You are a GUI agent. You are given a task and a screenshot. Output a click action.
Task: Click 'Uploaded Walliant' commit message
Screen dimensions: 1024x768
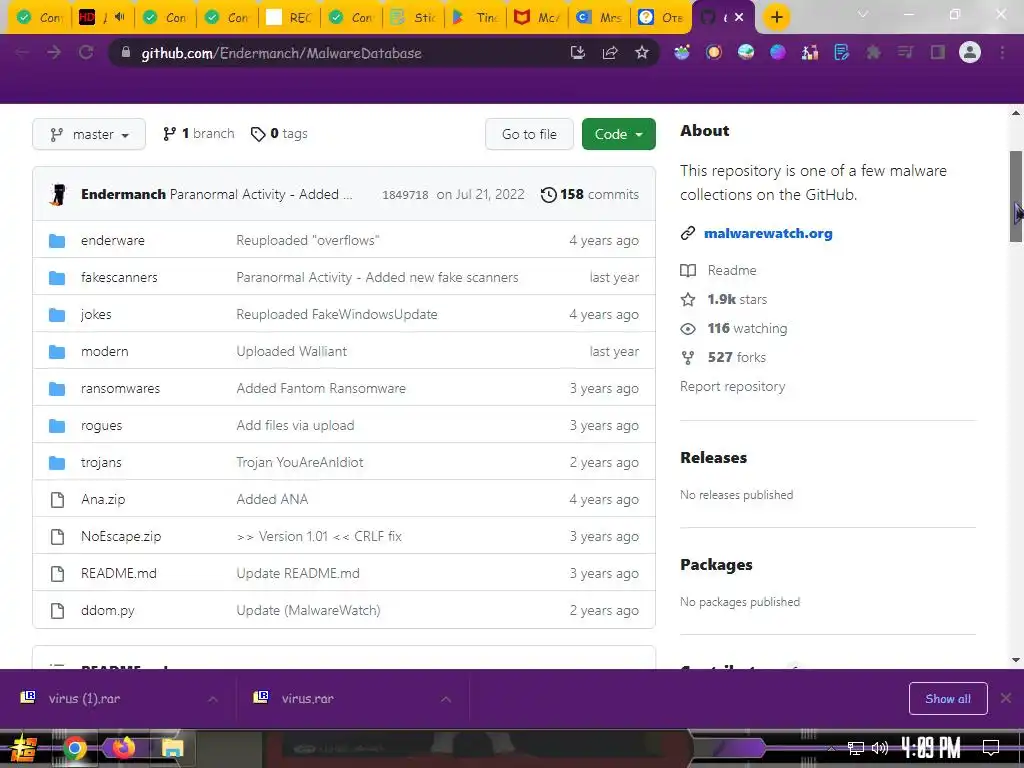tap(291, 351)
